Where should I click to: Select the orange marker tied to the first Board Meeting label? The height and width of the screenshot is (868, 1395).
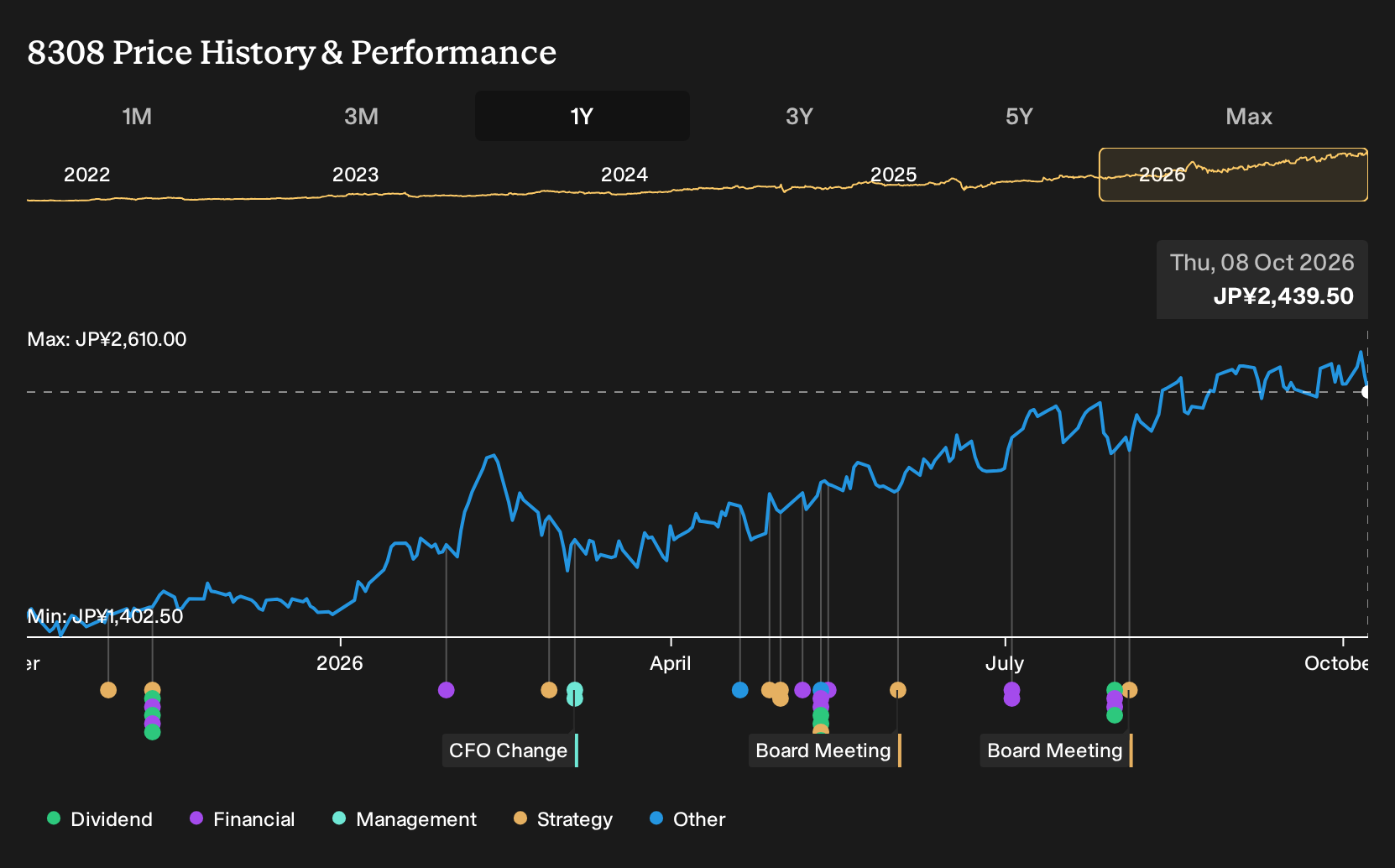tap(898, 690)
